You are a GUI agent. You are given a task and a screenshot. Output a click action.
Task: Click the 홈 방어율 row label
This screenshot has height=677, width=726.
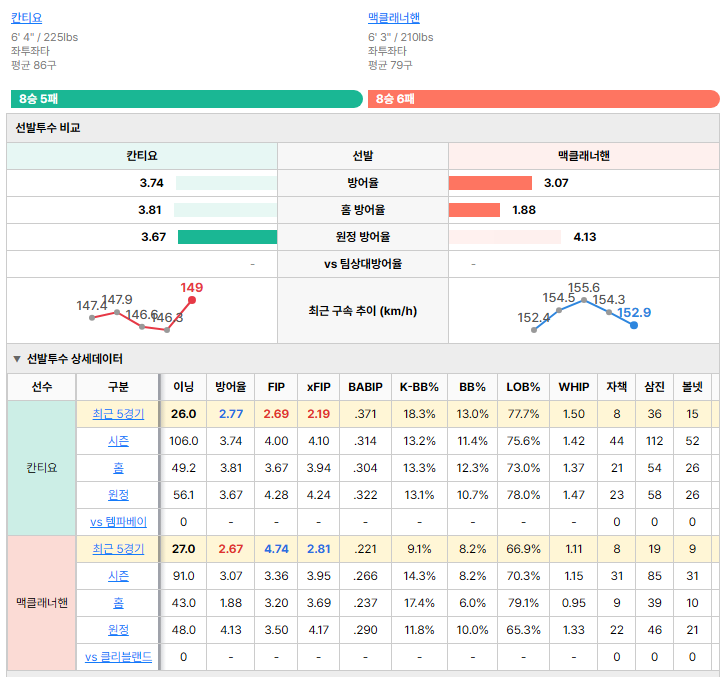363,210
